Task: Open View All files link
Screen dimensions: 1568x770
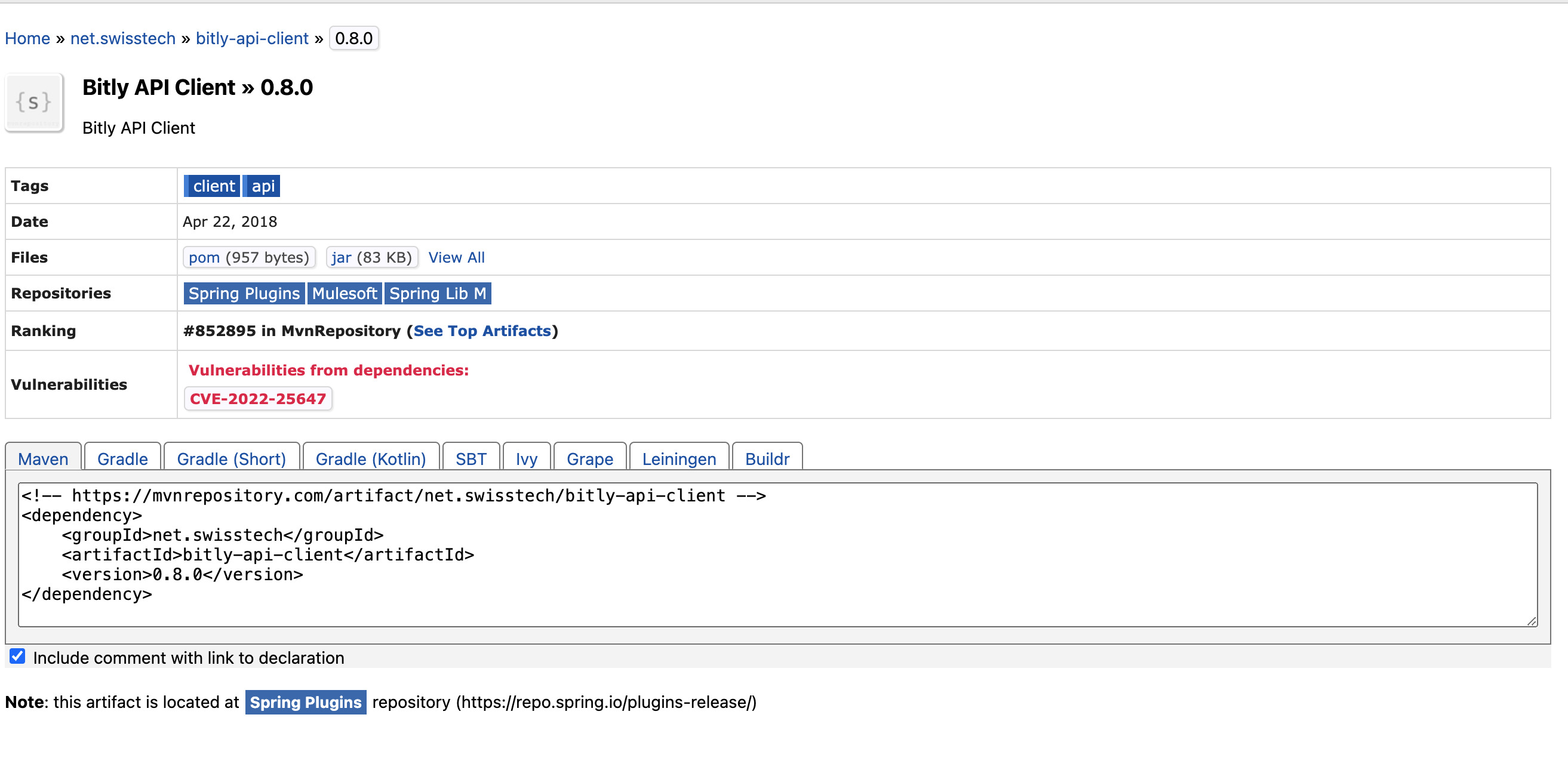Action: pos(457,257)
